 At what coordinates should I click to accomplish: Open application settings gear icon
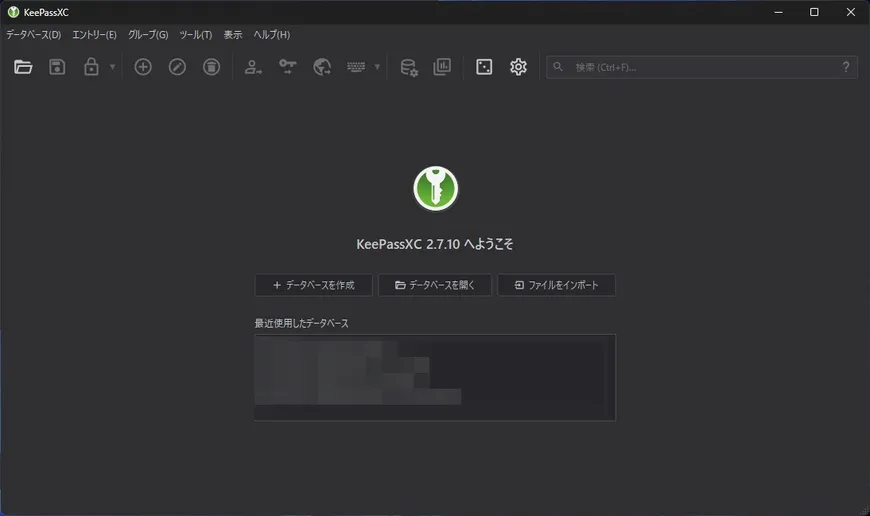pos(518,67)
